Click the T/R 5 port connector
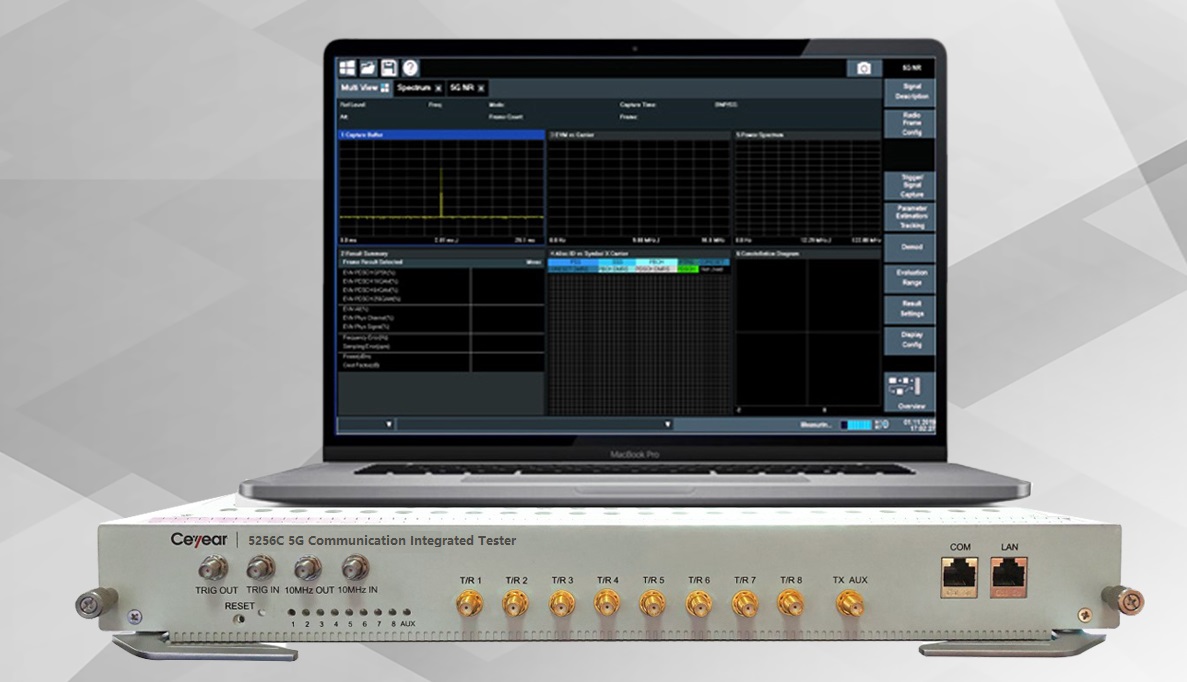This screenshot has width=1187, height=682. pos(653,604)
